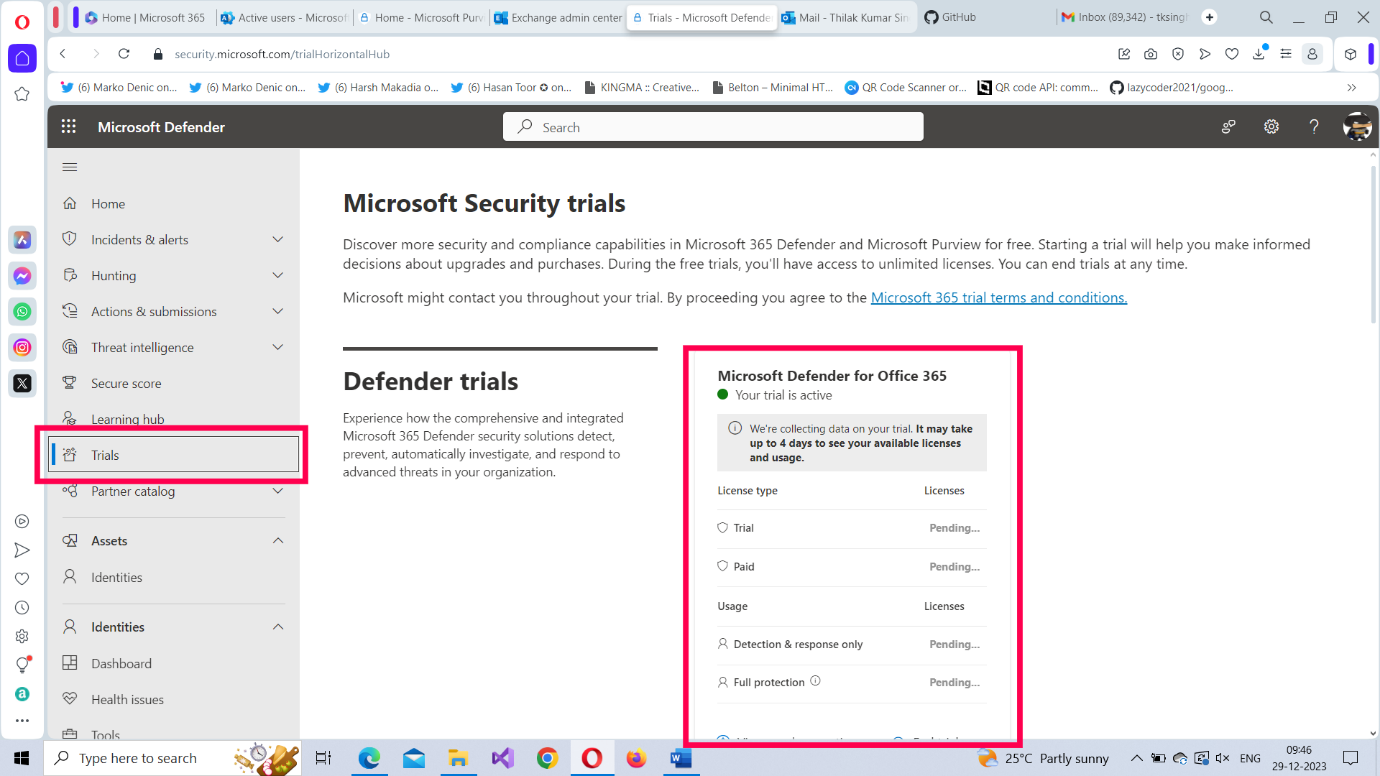Viewport: 1380px width, 776px height.
Task: Expand Partner catalog section
Action: [x=278, y=491]
